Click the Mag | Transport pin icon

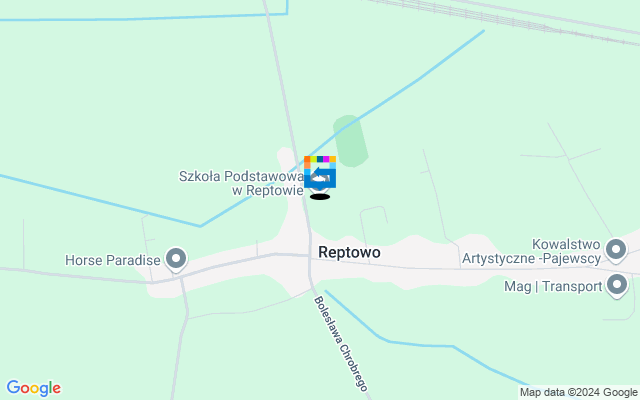[x=617, y=286]
